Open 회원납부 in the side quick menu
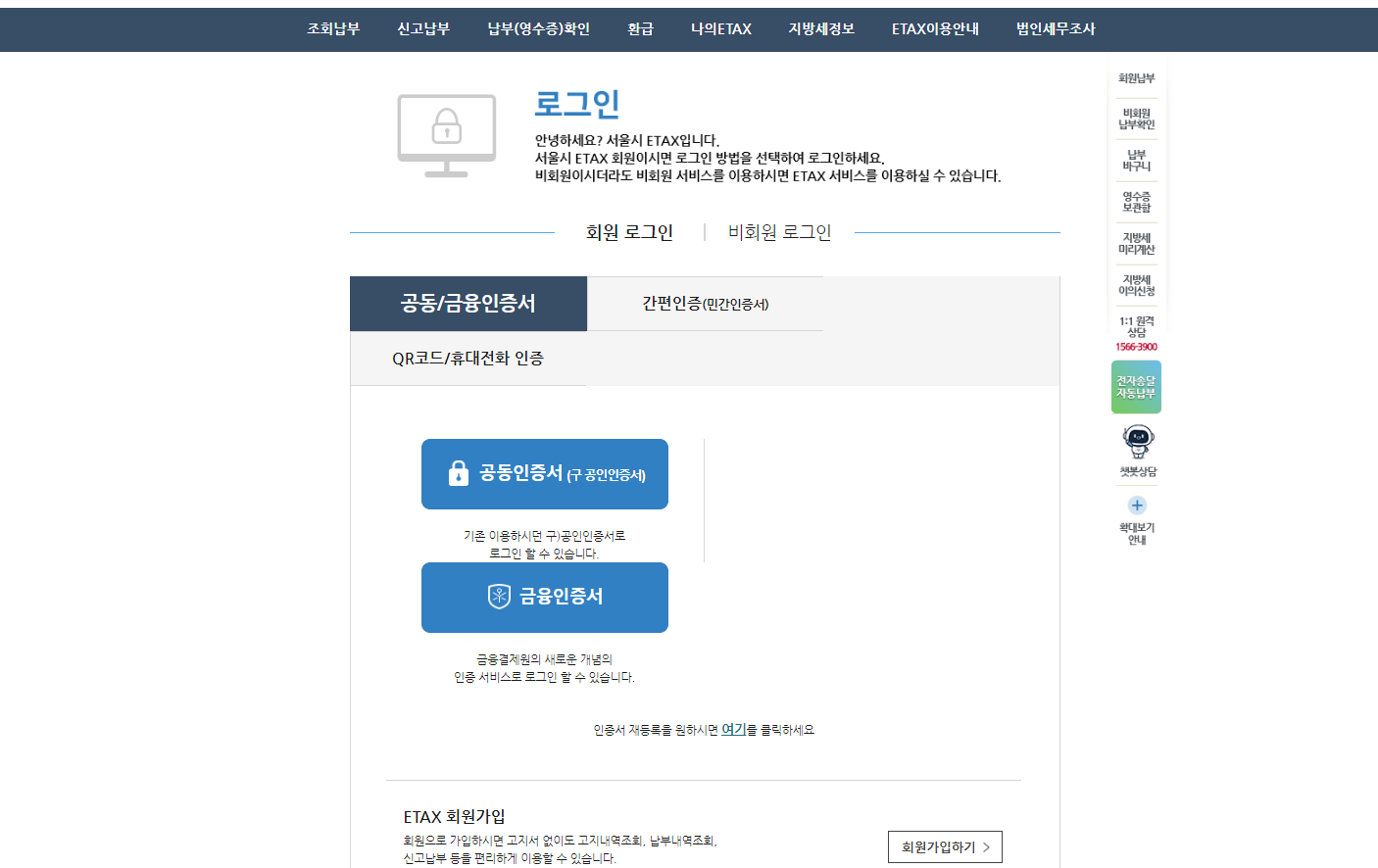Viewport: 1378px width, 868px height. pos(1137,78)
